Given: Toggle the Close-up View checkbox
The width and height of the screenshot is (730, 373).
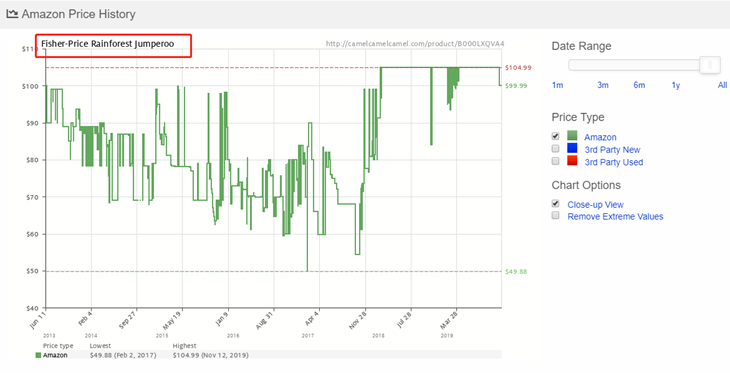Looking at the screenshot, I should (x=555, y=203).
